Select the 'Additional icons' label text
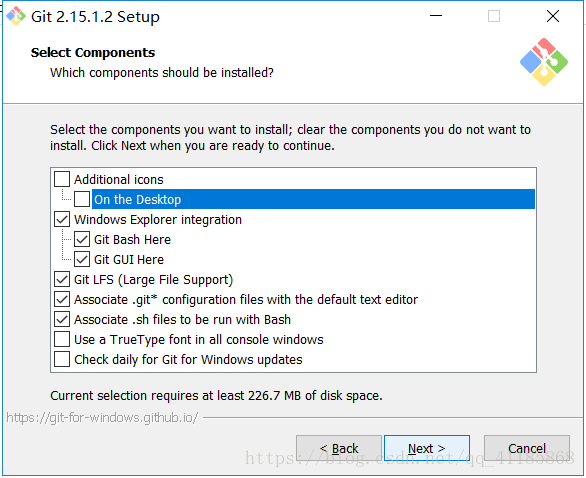The width and height of the screenshot is (586, 478). [x=119, y=180]
